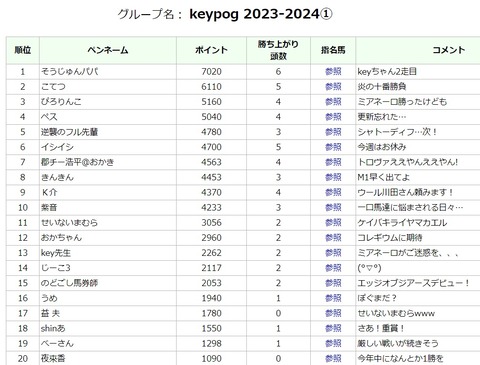The image size is (480, 365).
Task: Click the comment せいないまむらwww
Action: [396, 313]
